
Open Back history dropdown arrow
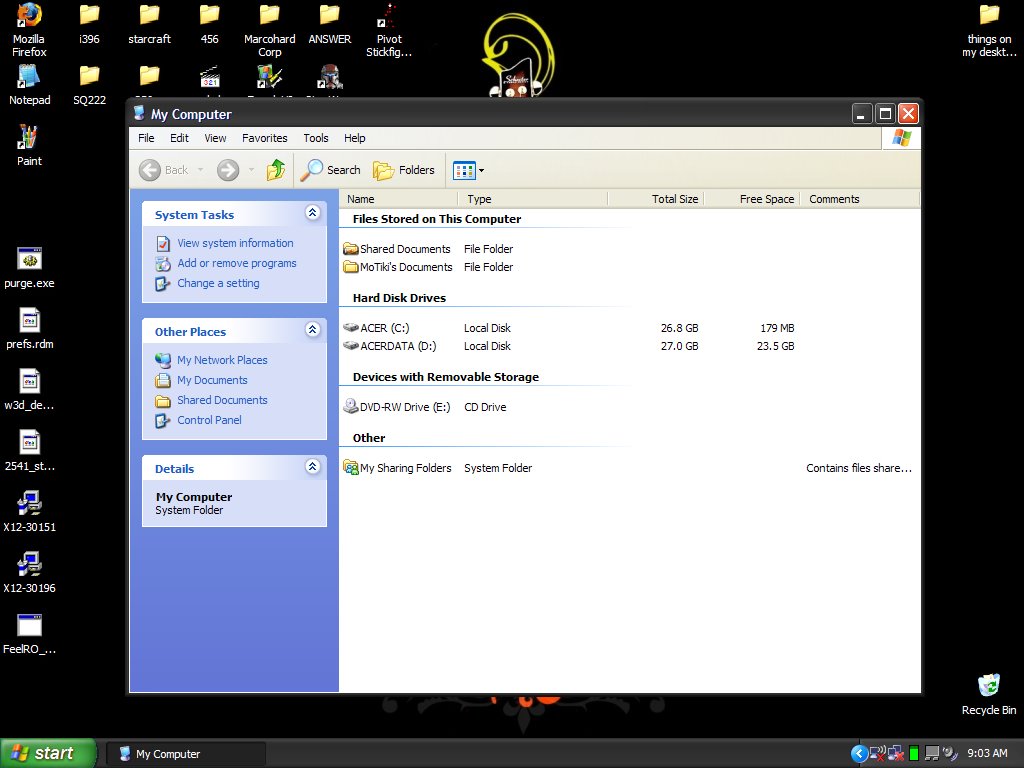(x=200, y=170)
